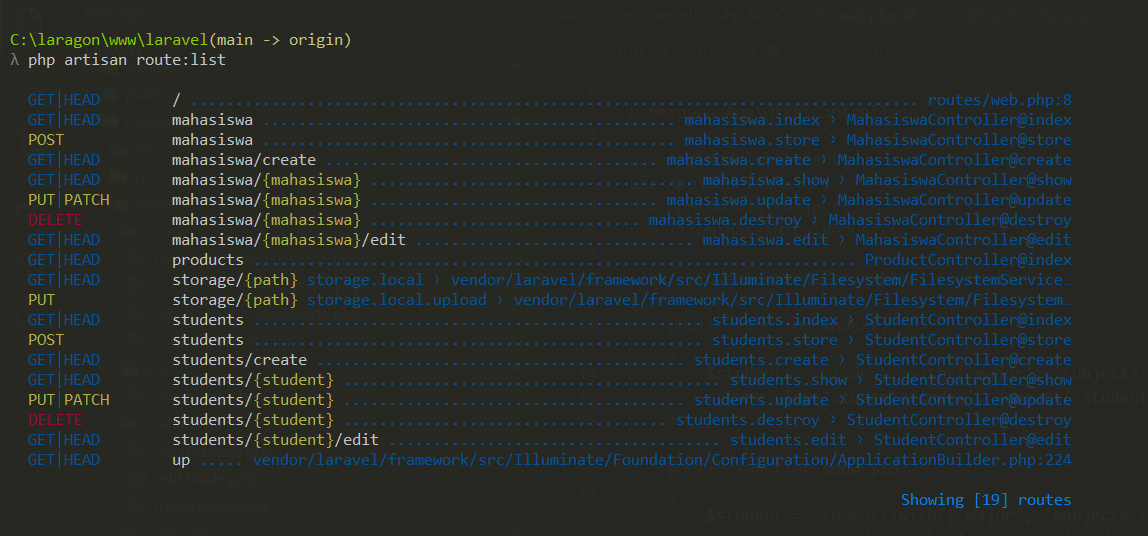
Task: Click the 'students/{student}/edit' URI
Action: pyautogui.click(x=275, y=440)
